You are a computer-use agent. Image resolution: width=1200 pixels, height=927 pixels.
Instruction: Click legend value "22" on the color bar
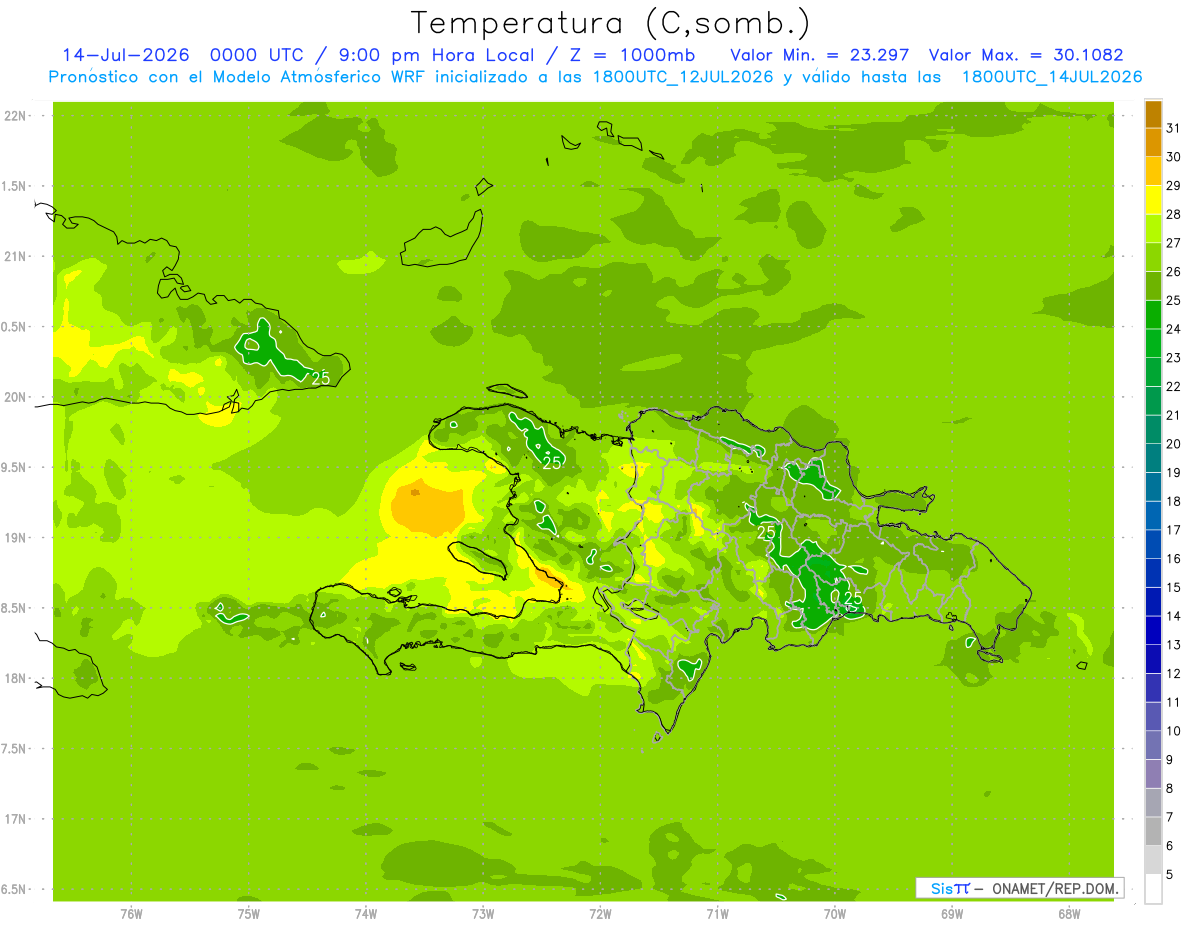[1173, 386]
